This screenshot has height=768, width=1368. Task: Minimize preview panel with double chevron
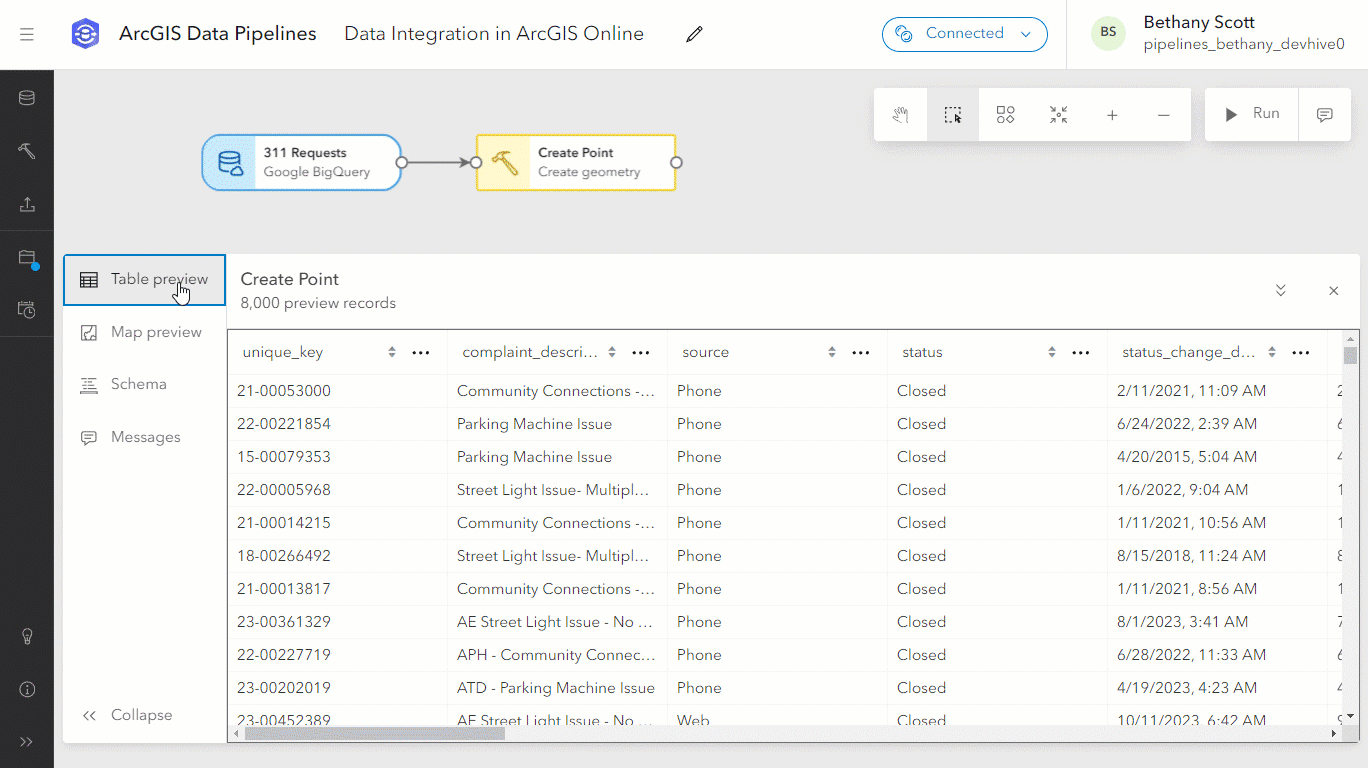[1281, 291]
